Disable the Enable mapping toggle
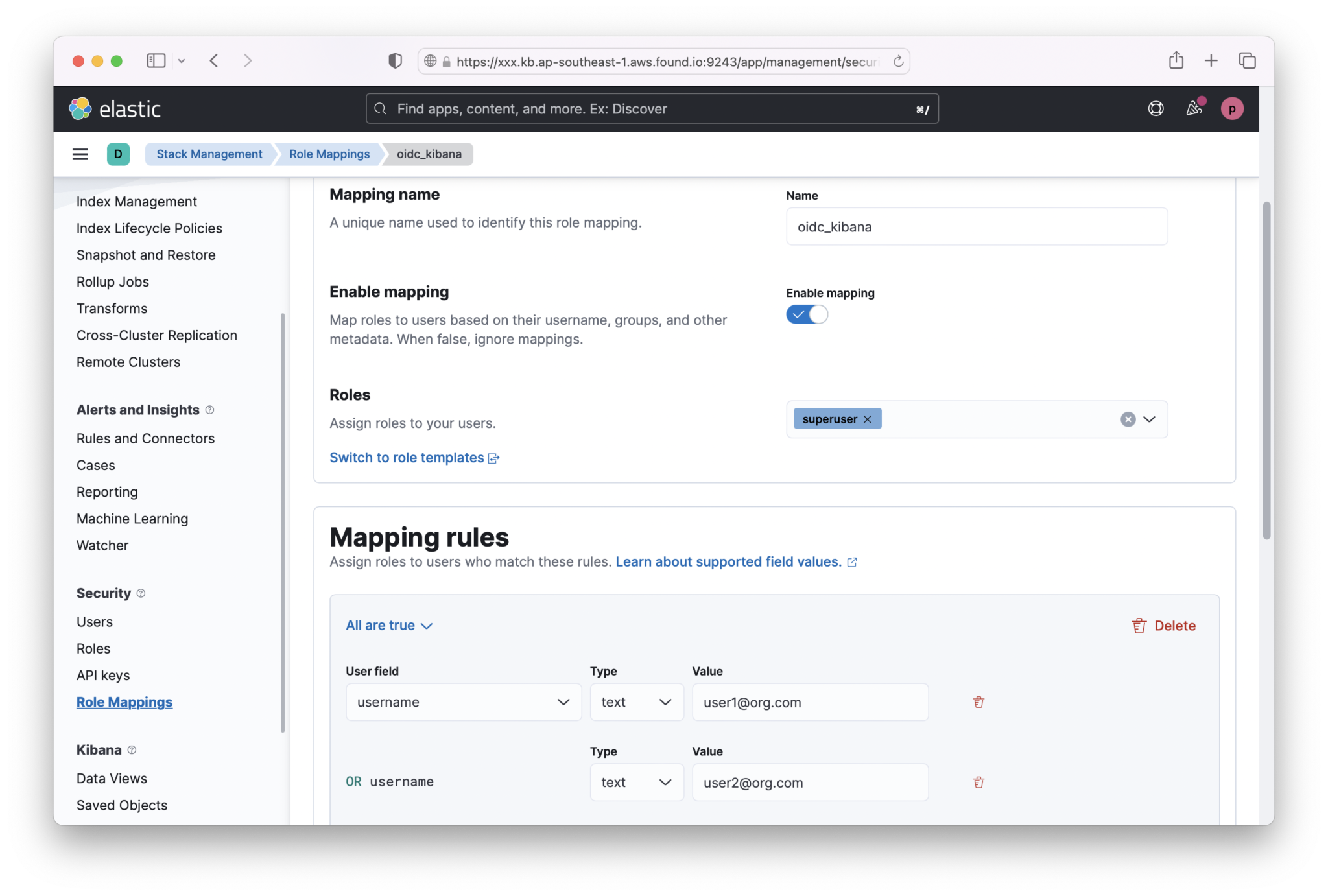This screenshot has width=1328, height=896. (807, 314)
